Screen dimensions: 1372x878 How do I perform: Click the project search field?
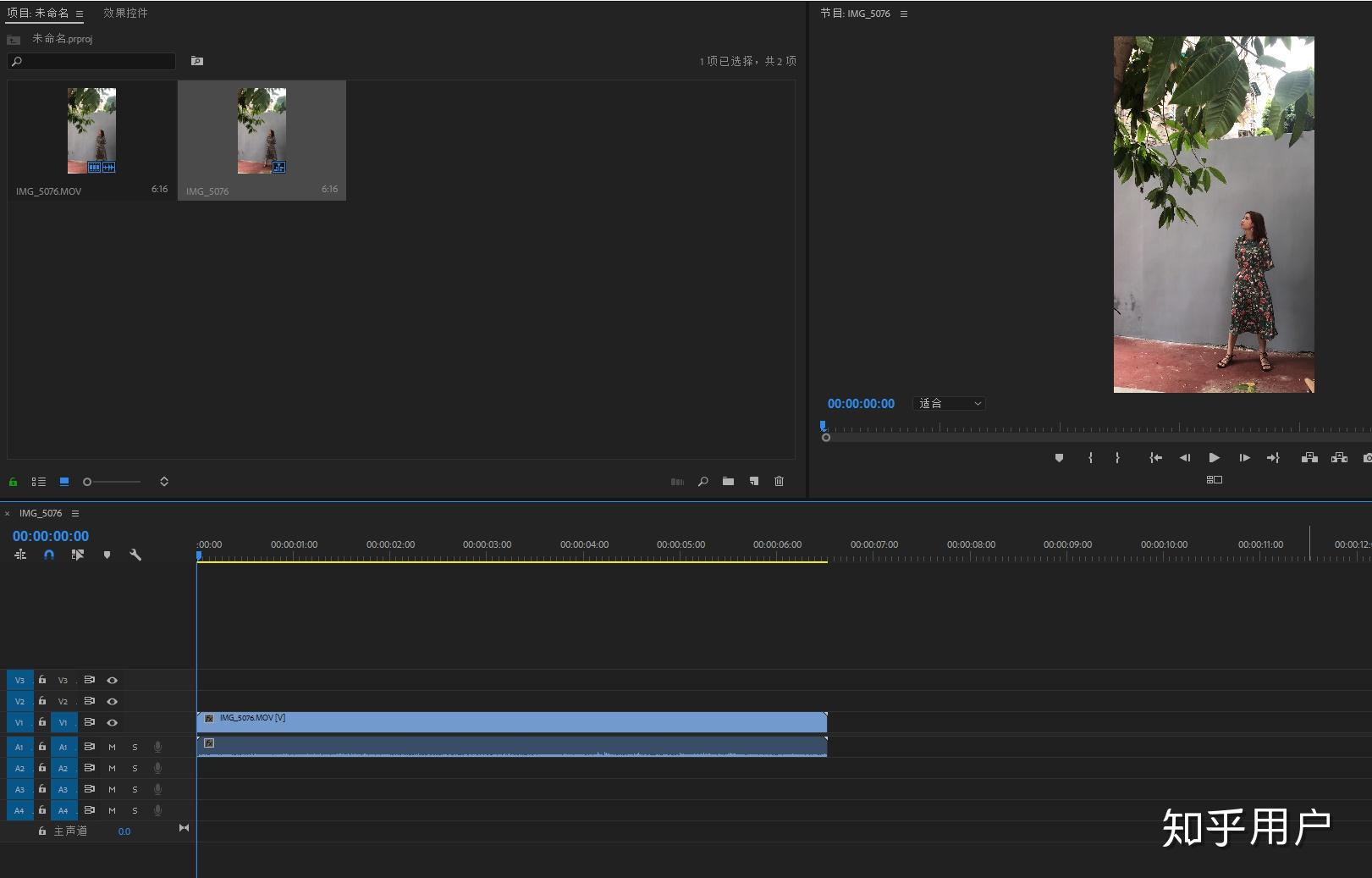[91, 61]
